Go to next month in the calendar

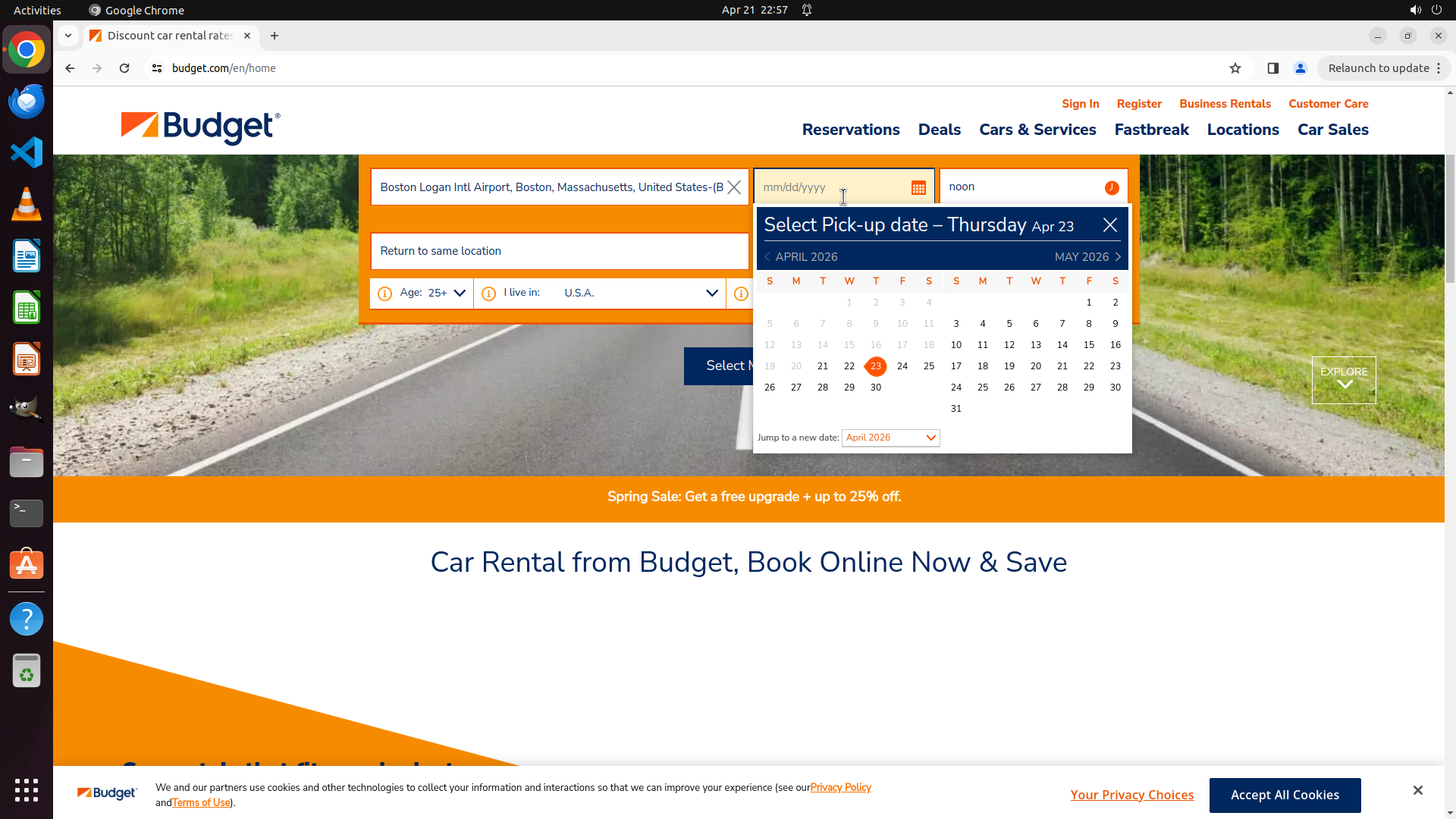(1118, 257)
